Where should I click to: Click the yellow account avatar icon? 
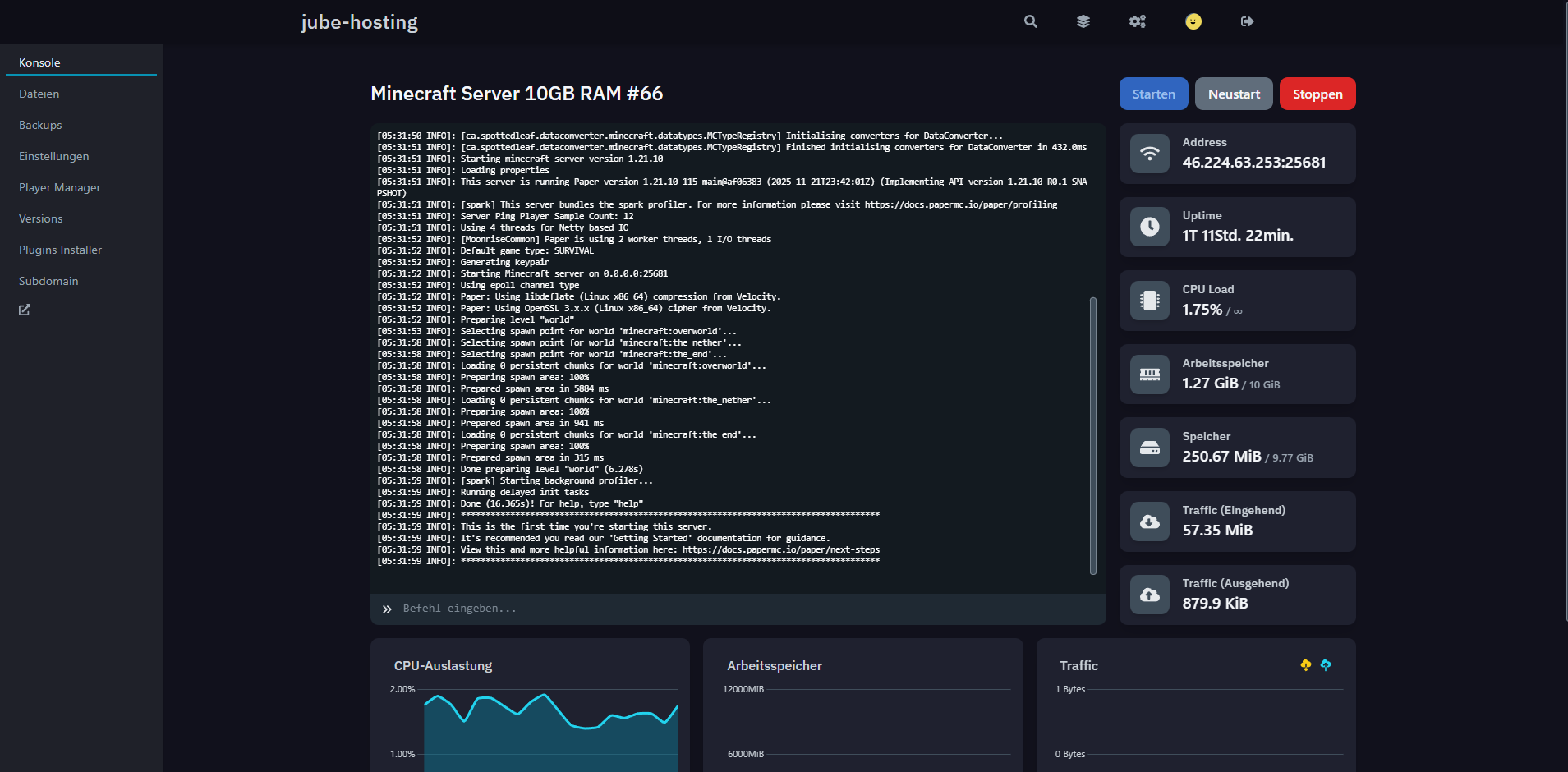point(1193,21)
